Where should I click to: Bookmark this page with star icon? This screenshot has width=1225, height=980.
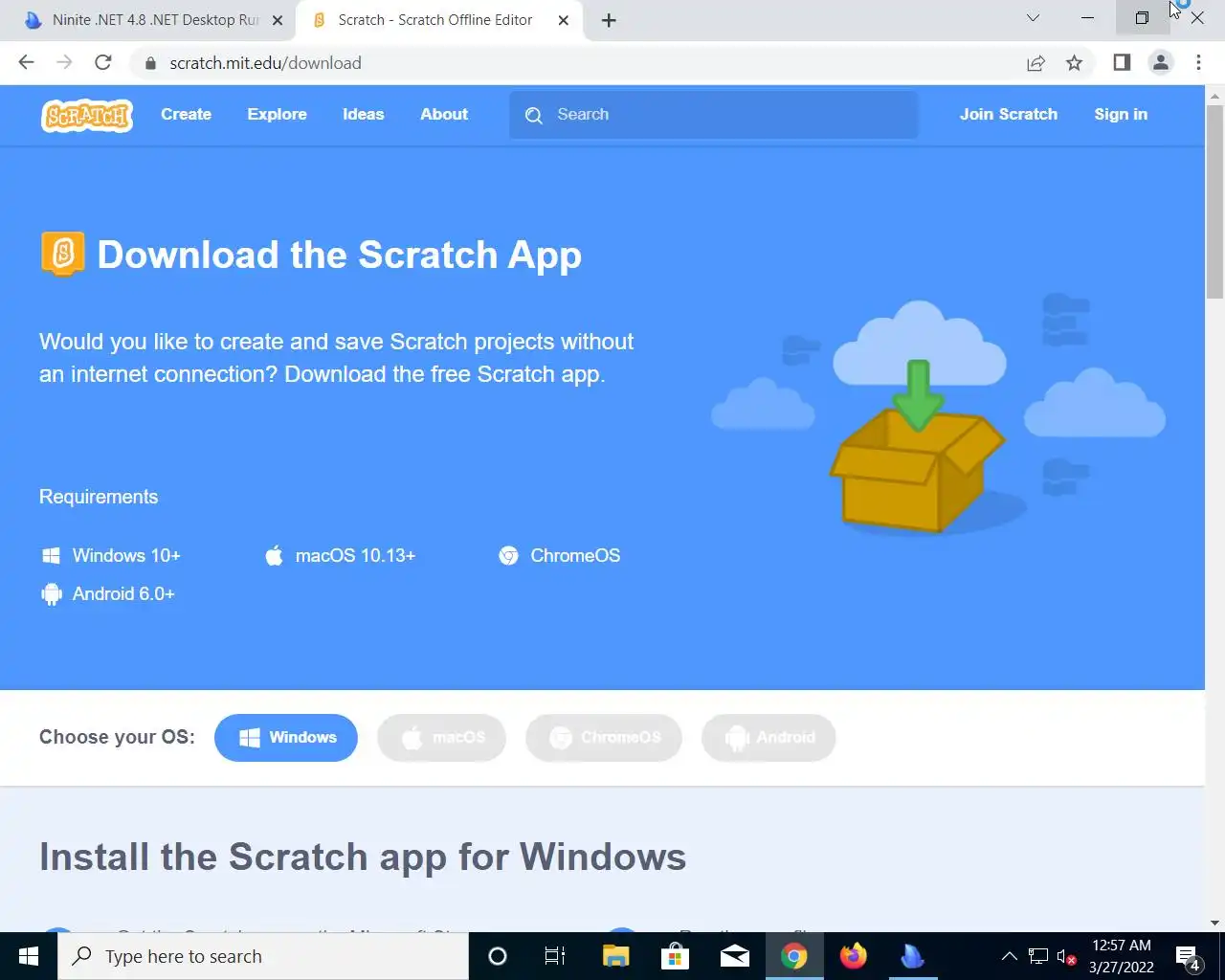coord(1074,63)
